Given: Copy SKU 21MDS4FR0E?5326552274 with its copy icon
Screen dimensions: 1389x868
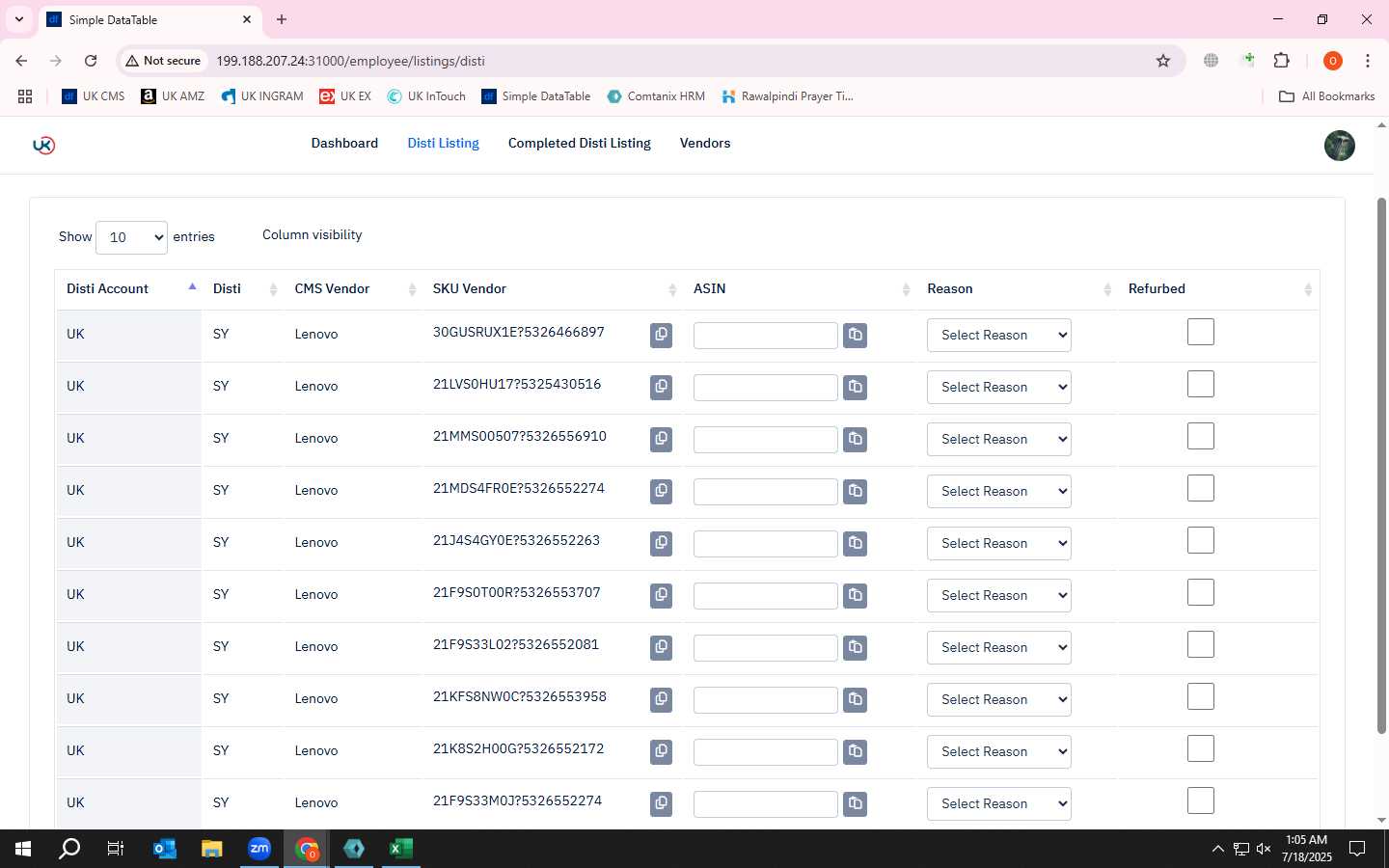Looking at the screenshot, I should (x=661, y=491).
